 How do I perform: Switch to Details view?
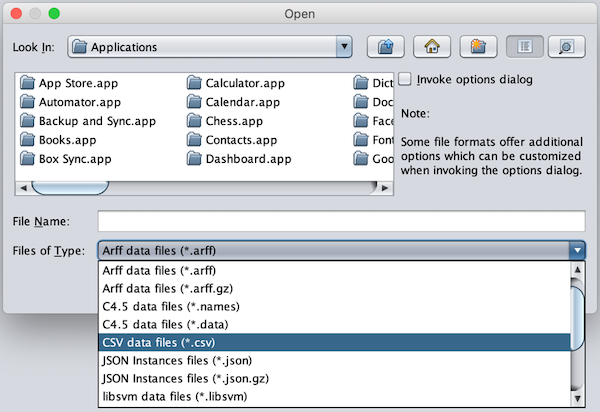(567, 47)
